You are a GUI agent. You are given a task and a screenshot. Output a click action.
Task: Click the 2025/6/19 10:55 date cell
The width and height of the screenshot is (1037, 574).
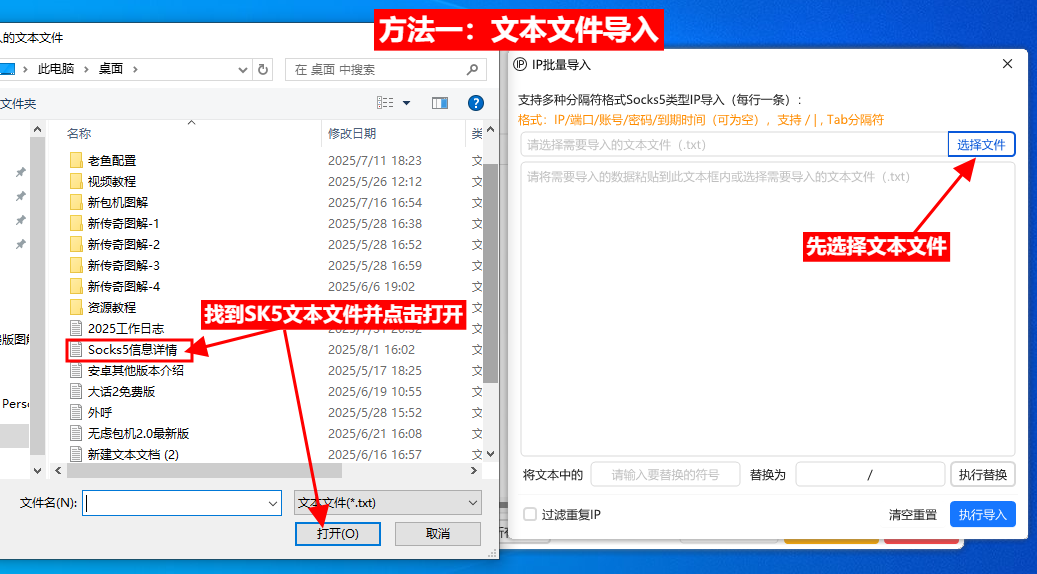(374, 391)
